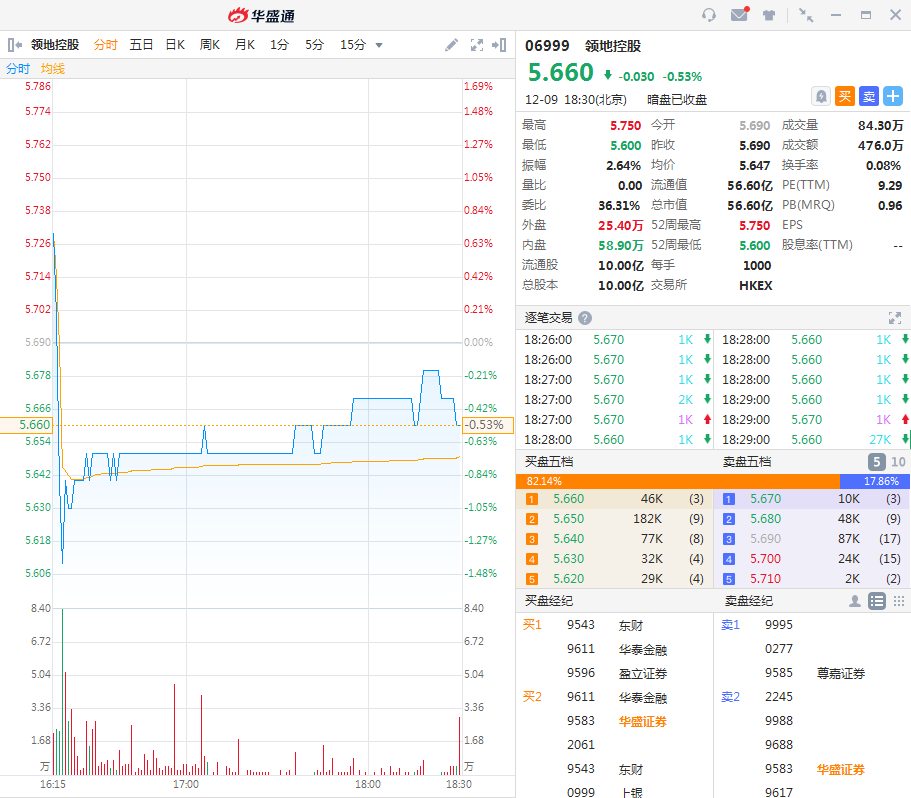Click the 领地控股 name in chart toolbar
This screenshot has width=911, height=798.
click(x=55, y=45)
